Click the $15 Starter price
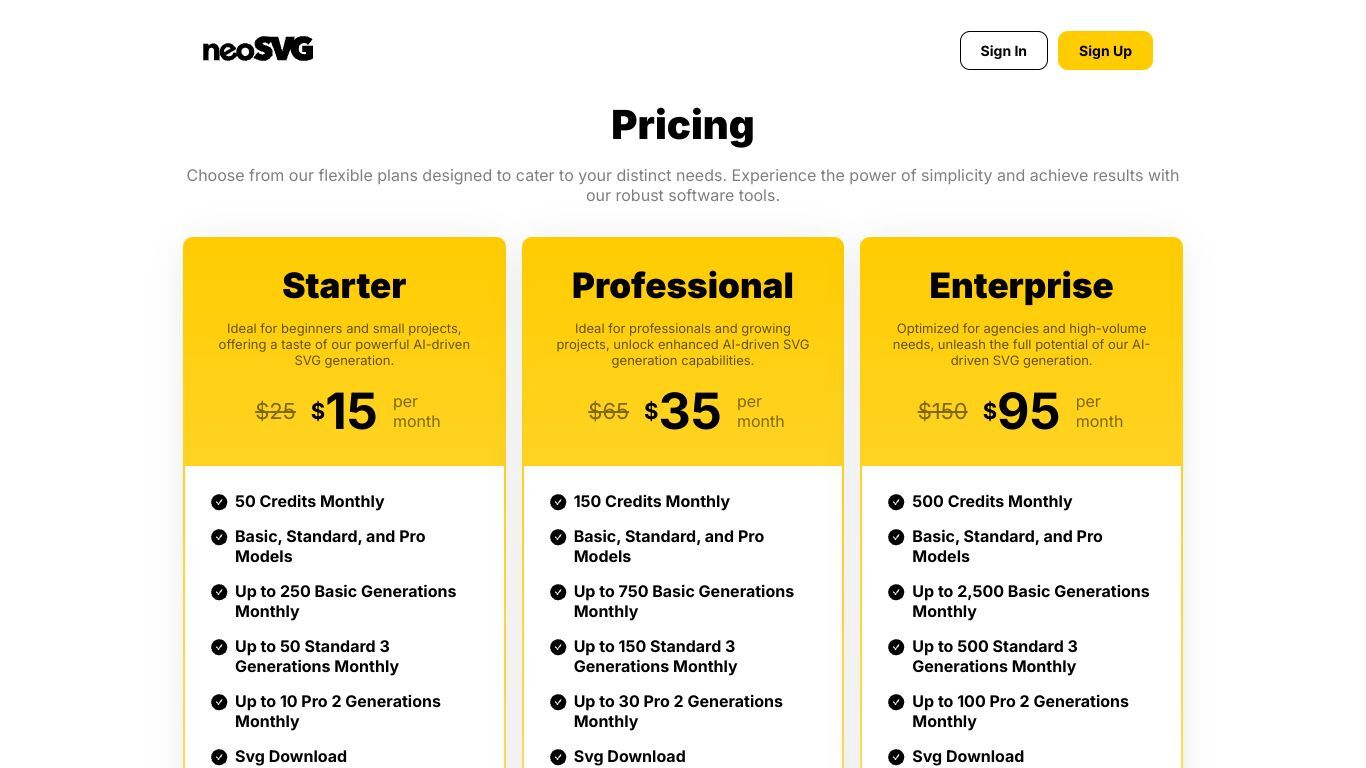 point(344,411)
